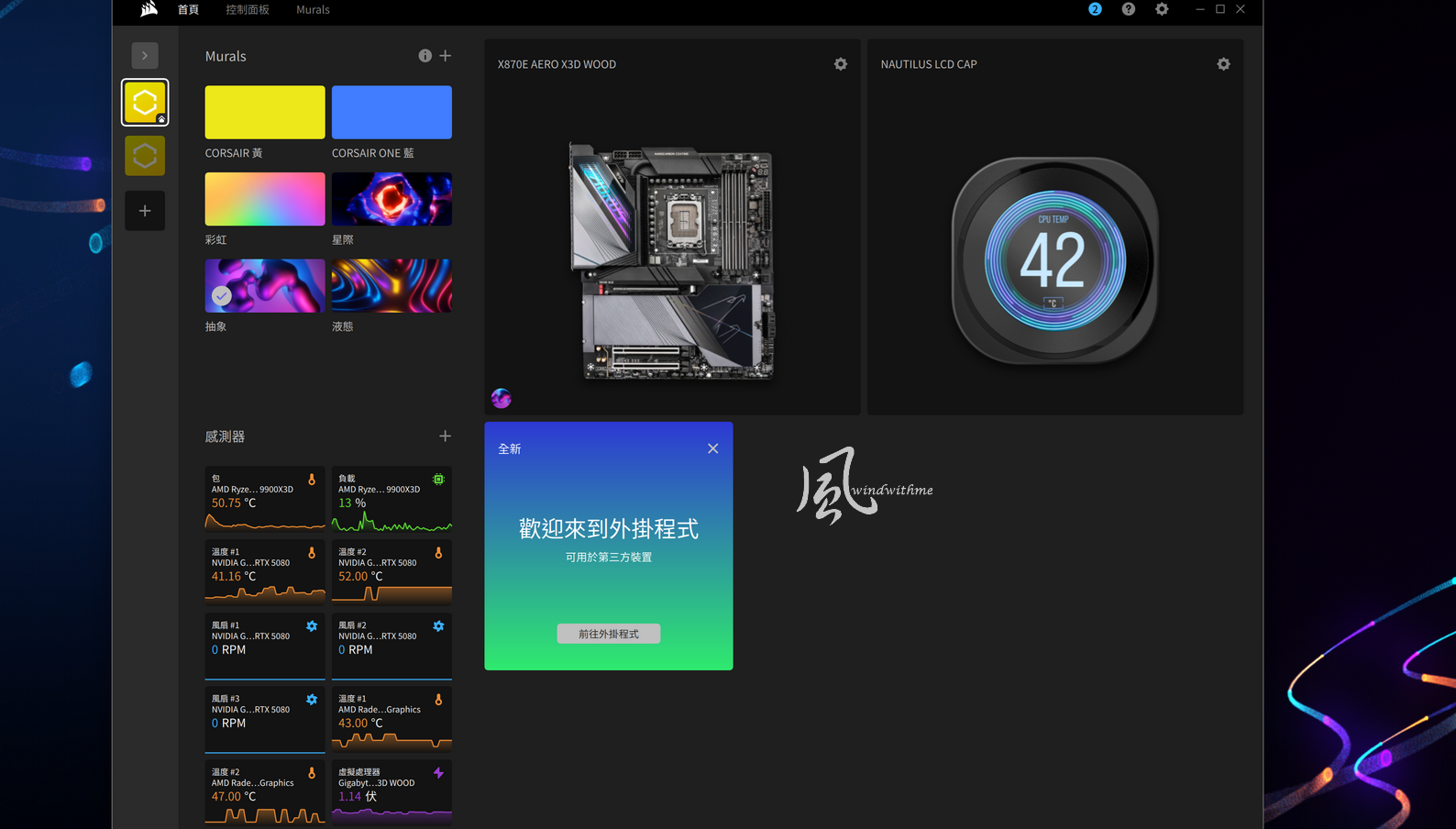Click thermometer icon on Radeon 溫度 #2 47.00
Viewport: 1456px width, 829px height.
(x=312, y=773)
